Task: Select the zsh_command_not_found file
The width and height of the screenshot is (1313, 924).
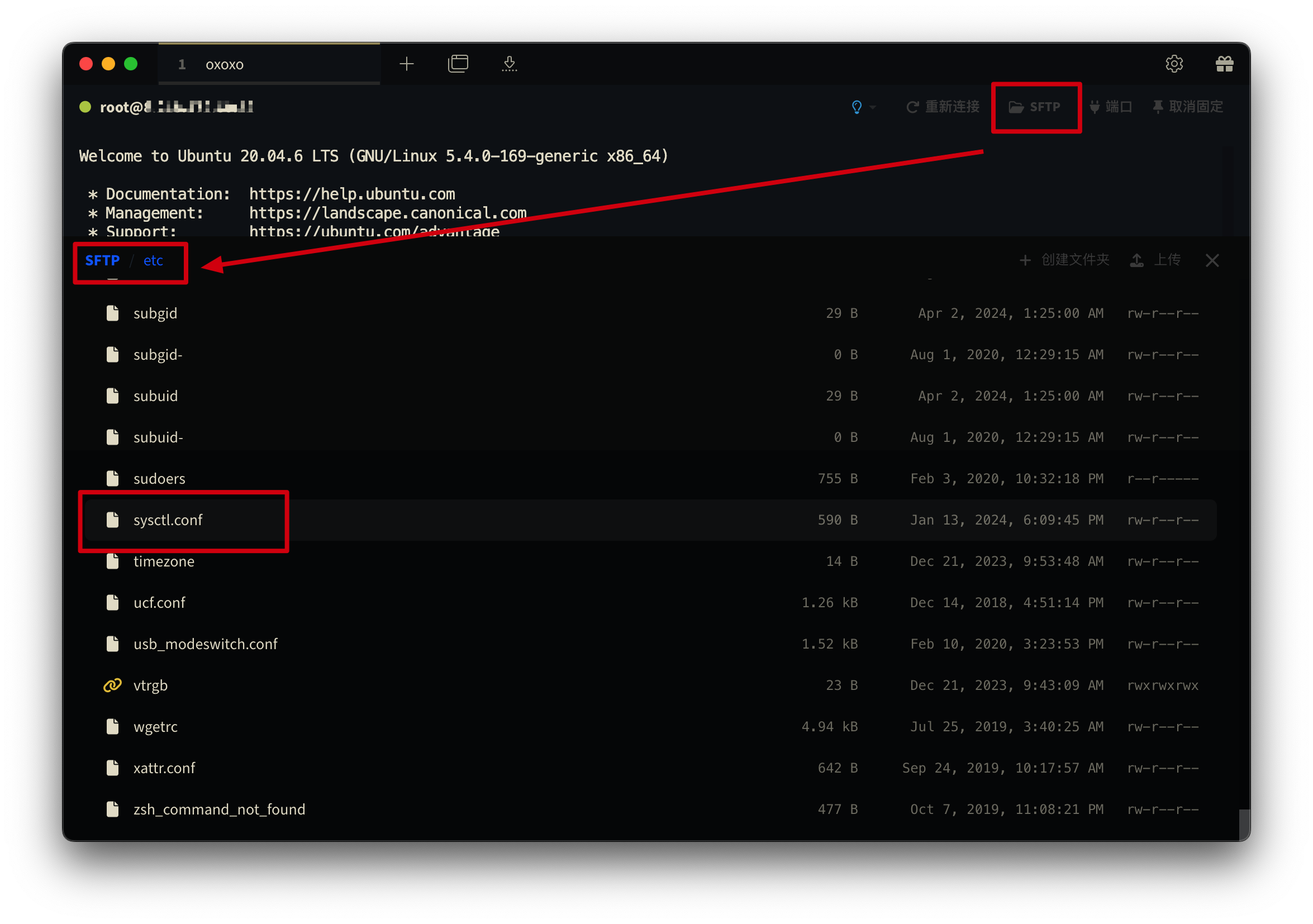Action: tap(650, 809)
